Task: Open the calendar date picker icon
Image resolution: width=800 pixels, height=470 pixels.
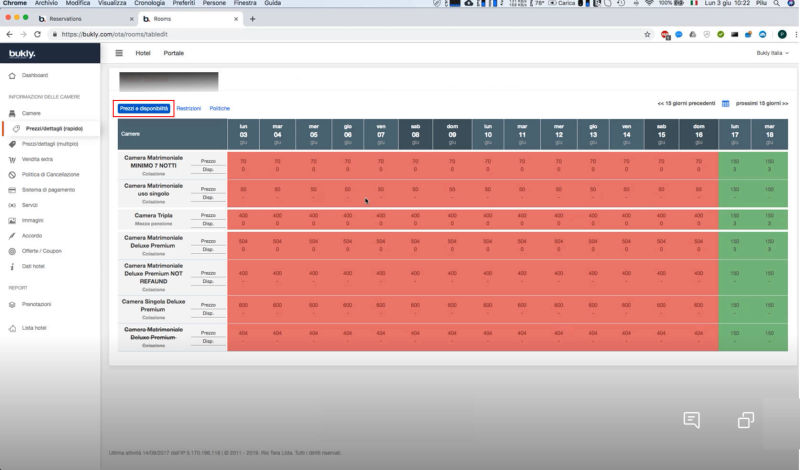Action: tap(725, 104)
